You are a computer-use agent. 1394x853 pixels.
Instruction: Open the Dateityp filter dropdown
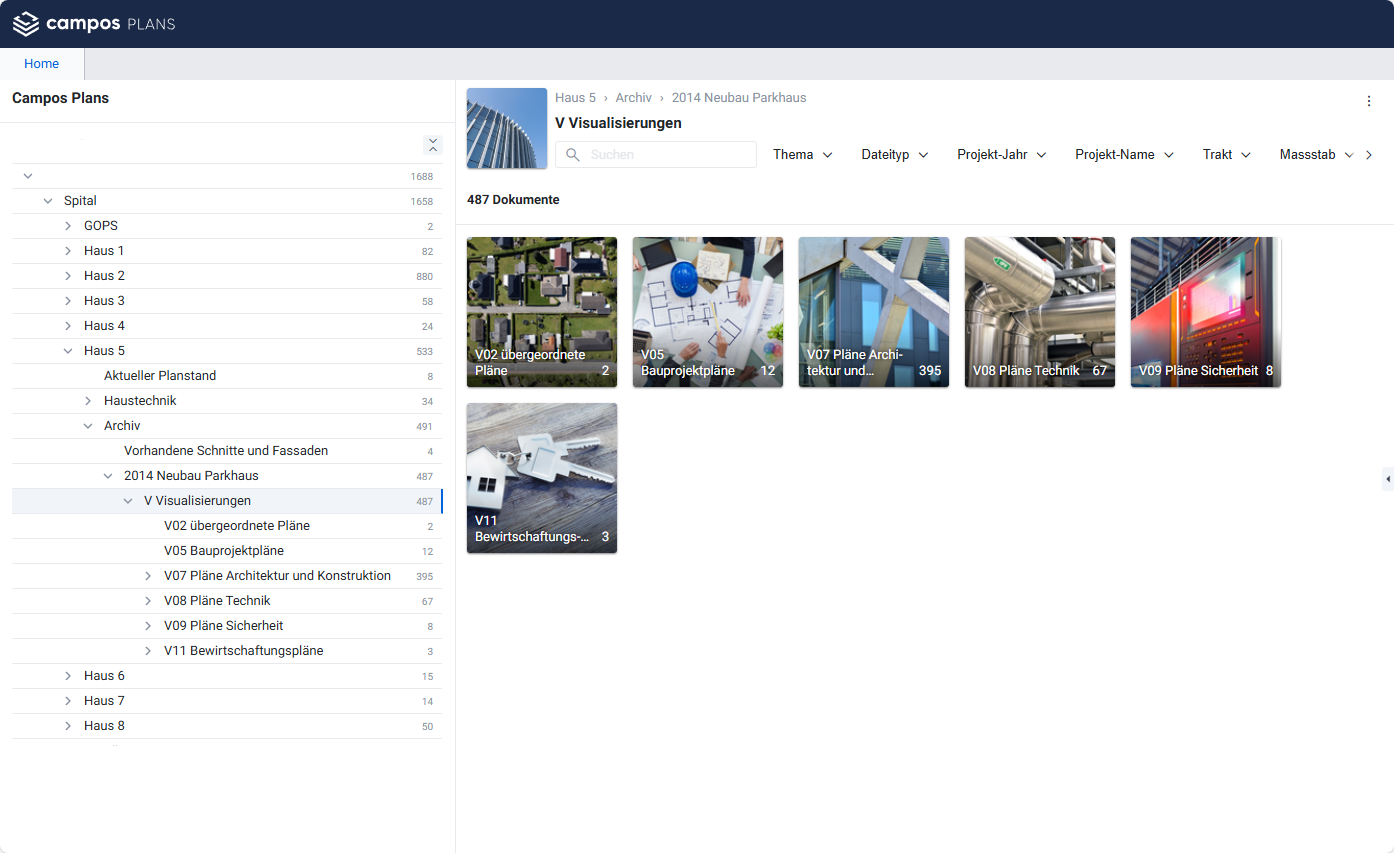click(x=895, y=155)
